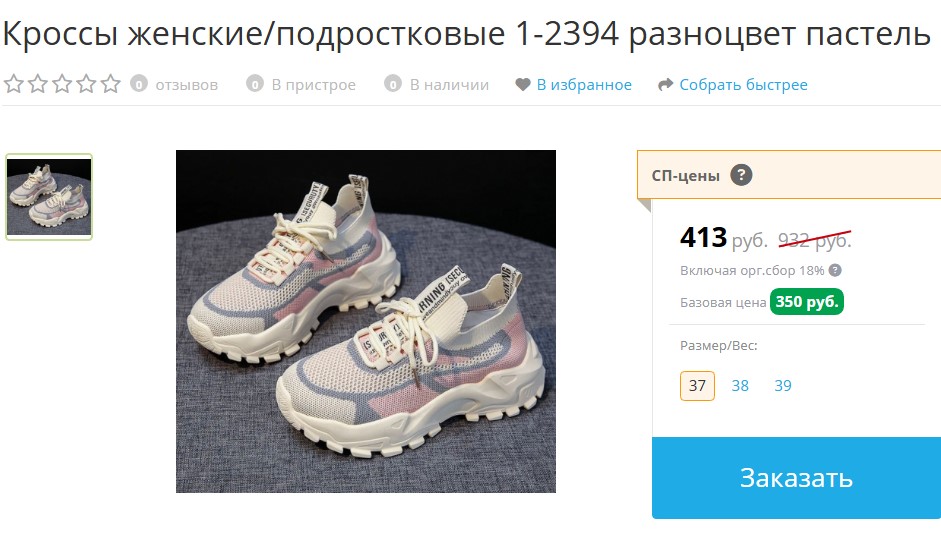941x548 pixels.
Task: Rate the product one star
Action: pos(13,84)
